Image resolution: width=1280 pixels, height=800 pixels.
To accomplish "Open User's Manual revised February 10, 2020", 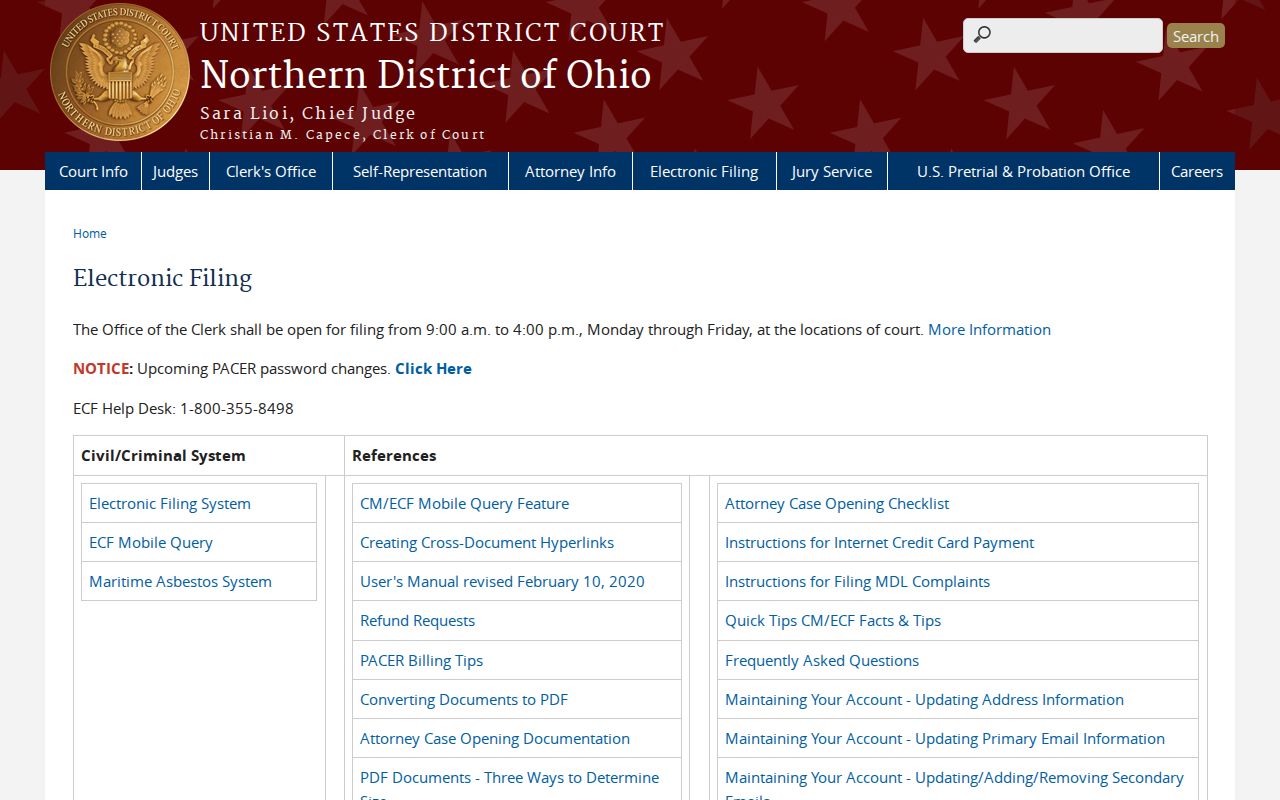I will pyautogui.click(x=502, y=581).
